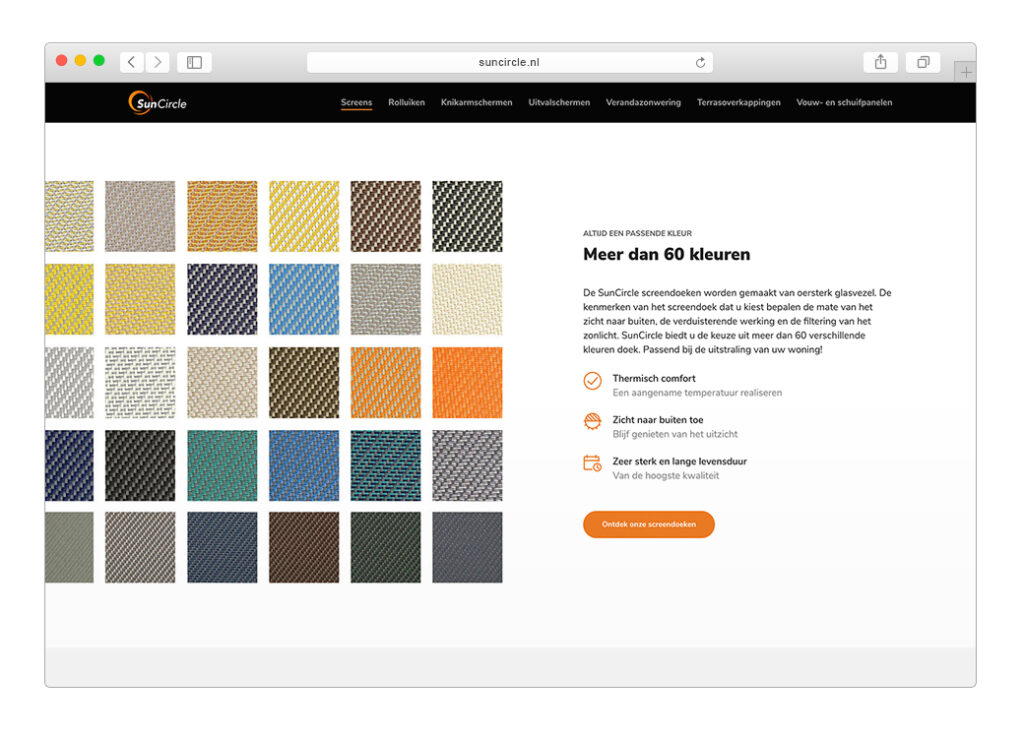
Task: Click the Ontdek onze screendoeken button
Action: coord(648,524)
